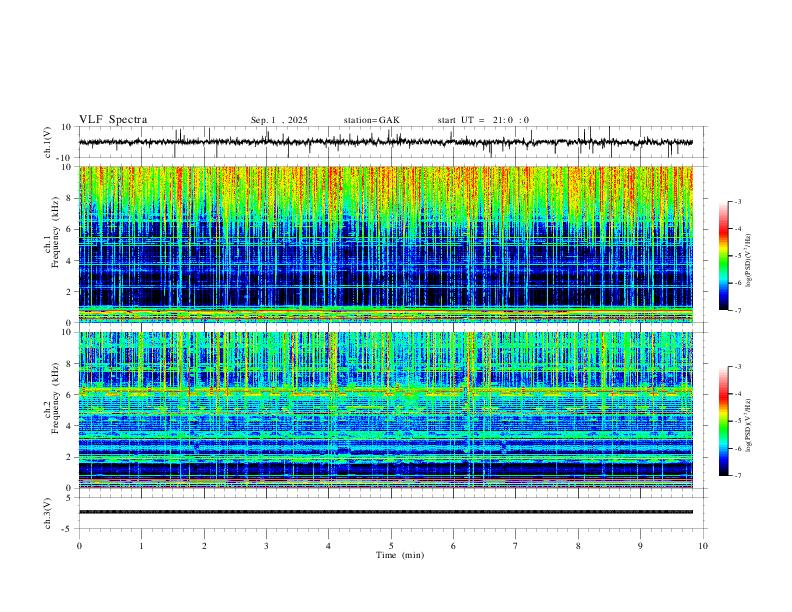The height and width of the screenshot is (612, 792).
Task: Click inside the ch.1 spectrogram panel
Action: [x=386, y=244]
